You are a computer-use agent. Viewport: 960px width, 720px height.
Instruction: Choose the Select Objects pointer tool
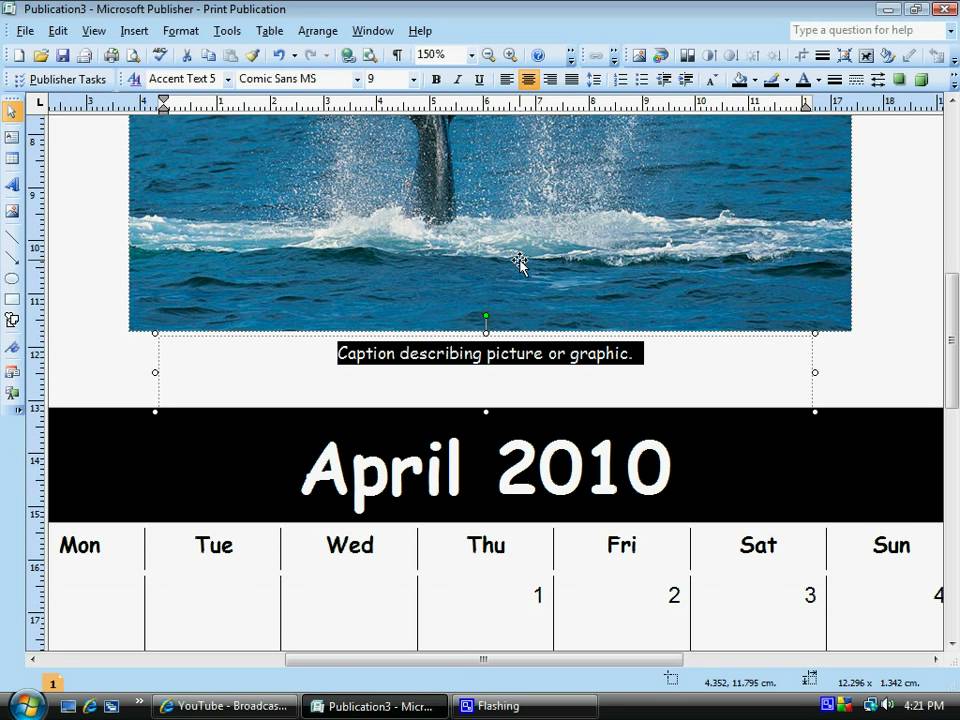click(12, 111)
